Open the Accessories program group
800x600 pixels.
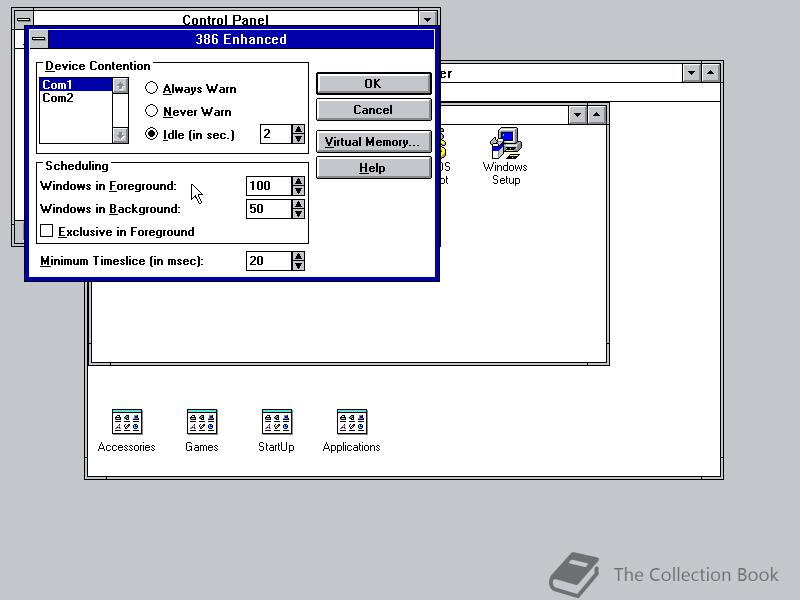point(127,431)
